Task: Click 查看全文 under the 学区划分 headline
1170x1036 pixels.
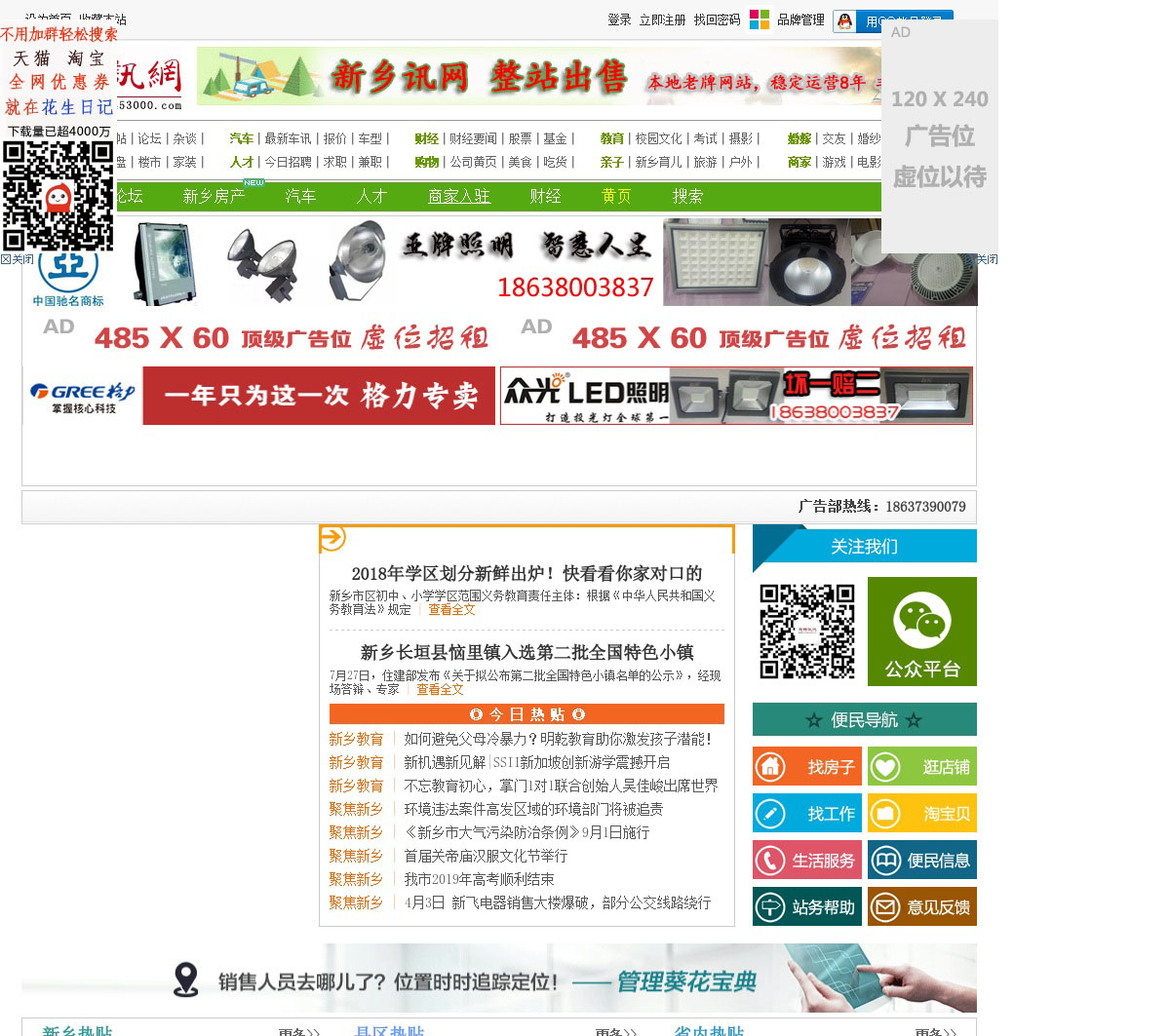Action: point(451,609)
